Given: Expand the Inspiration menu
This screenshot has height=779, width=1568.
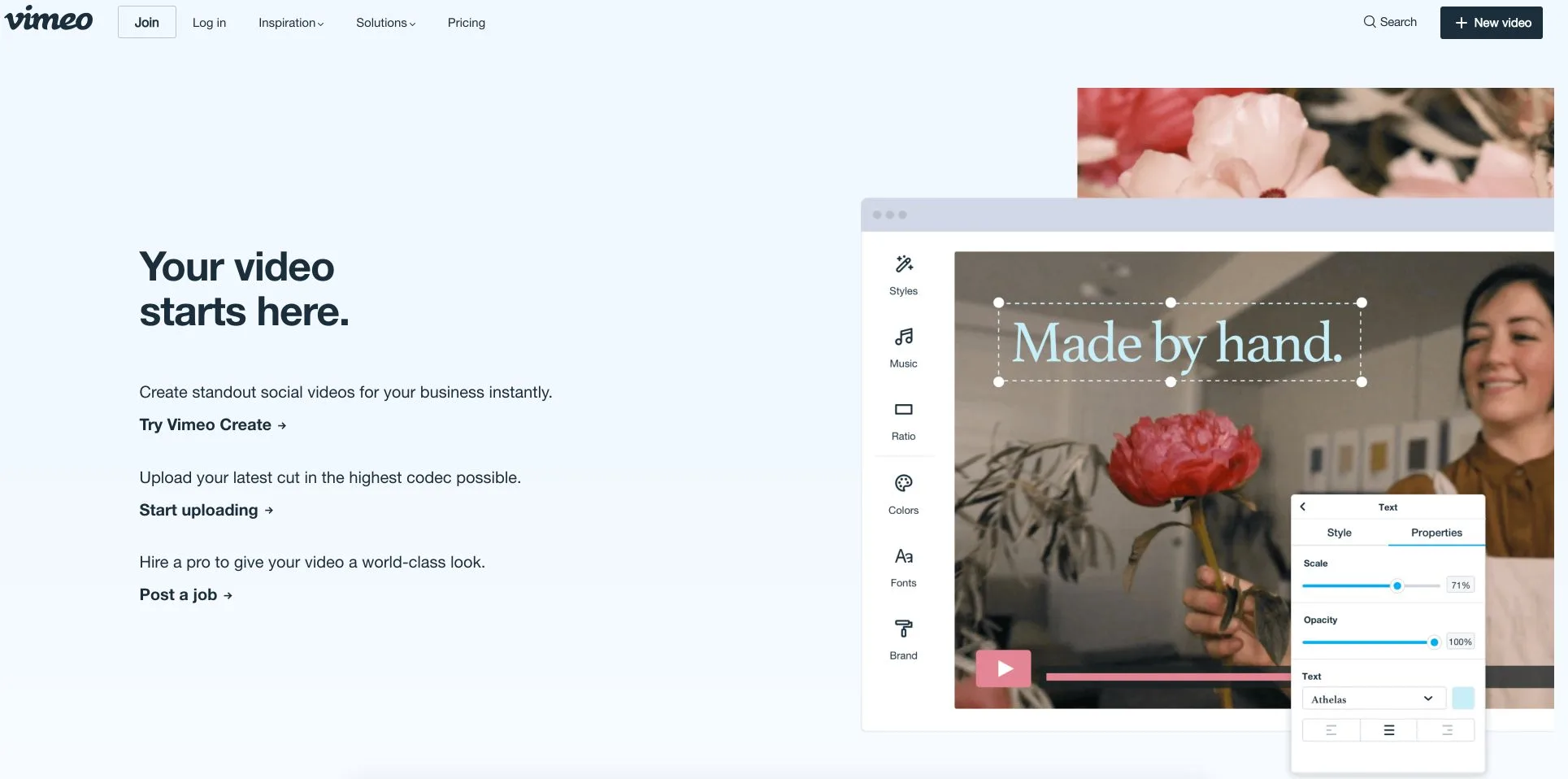Looking at the screenshot, I should click(291, 23).
